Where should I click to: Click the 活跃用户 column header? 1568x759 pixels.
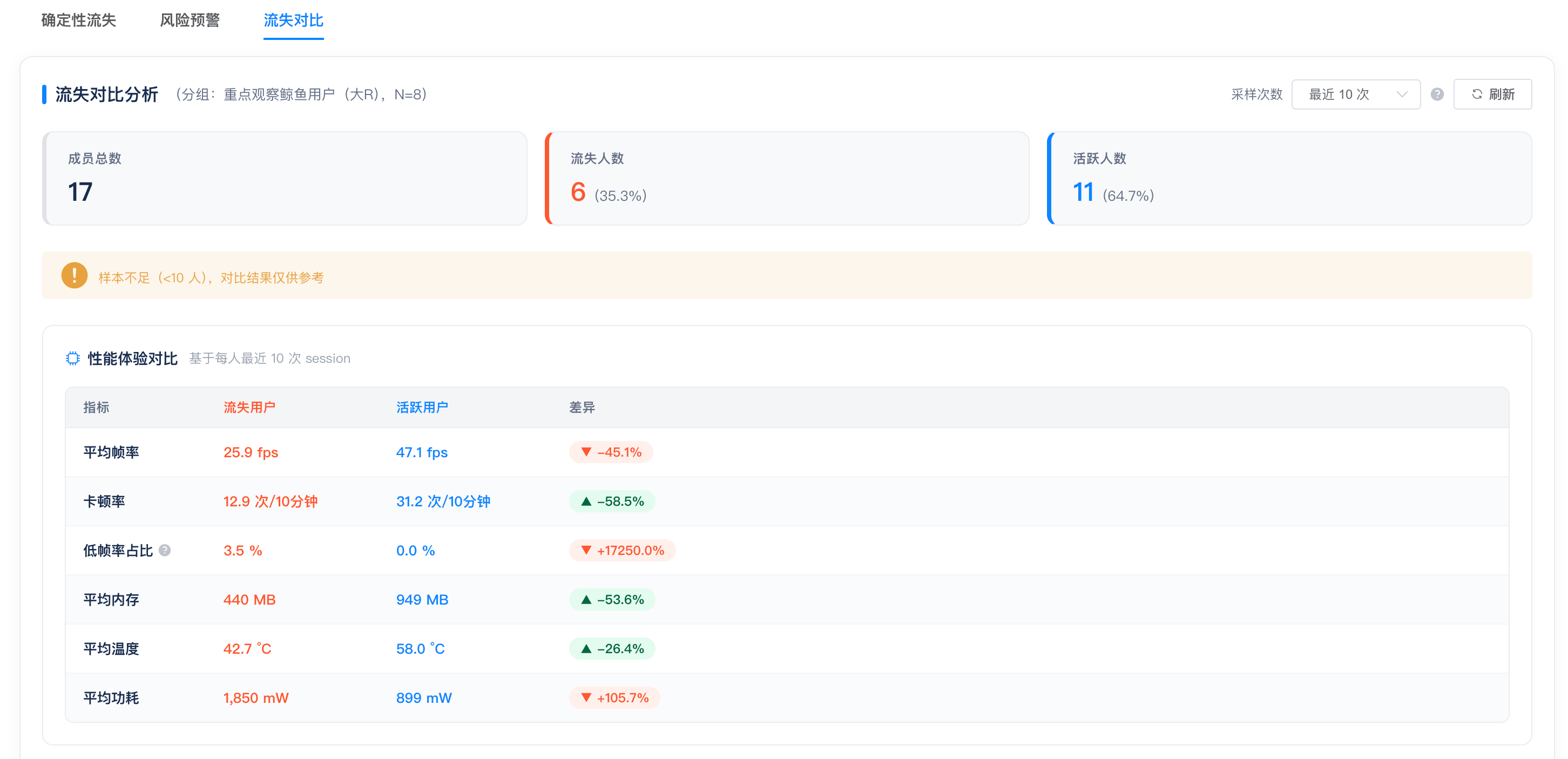click(422, 407)
